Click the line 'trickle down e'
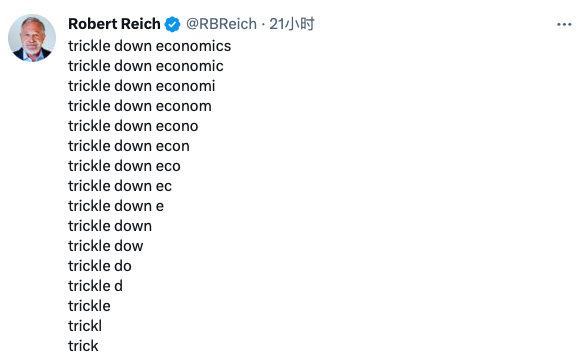Viewport: 584px width, 363px height. [116, 206]
